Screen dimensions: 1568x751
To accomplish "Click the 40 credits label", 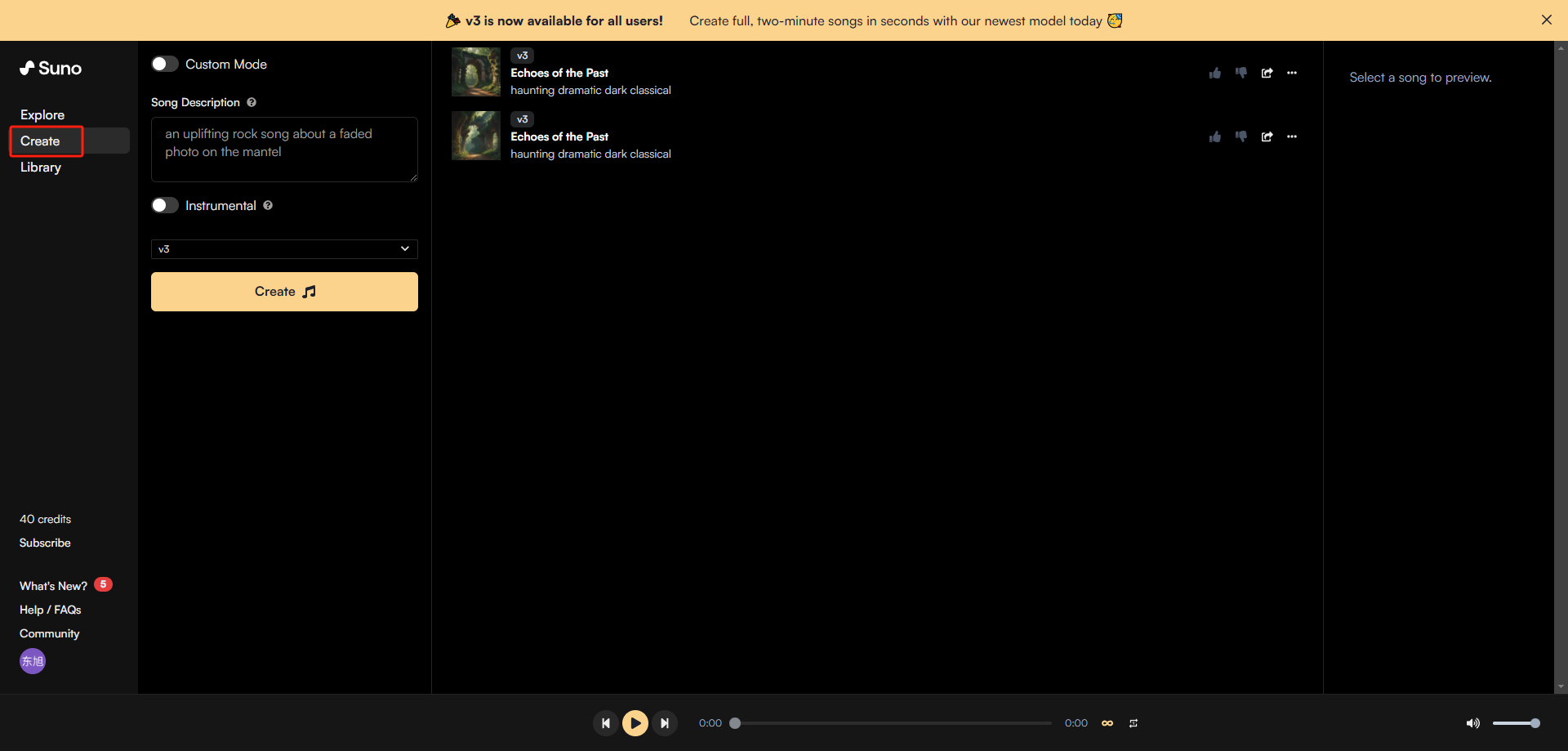I will click(x=46, y=519).
